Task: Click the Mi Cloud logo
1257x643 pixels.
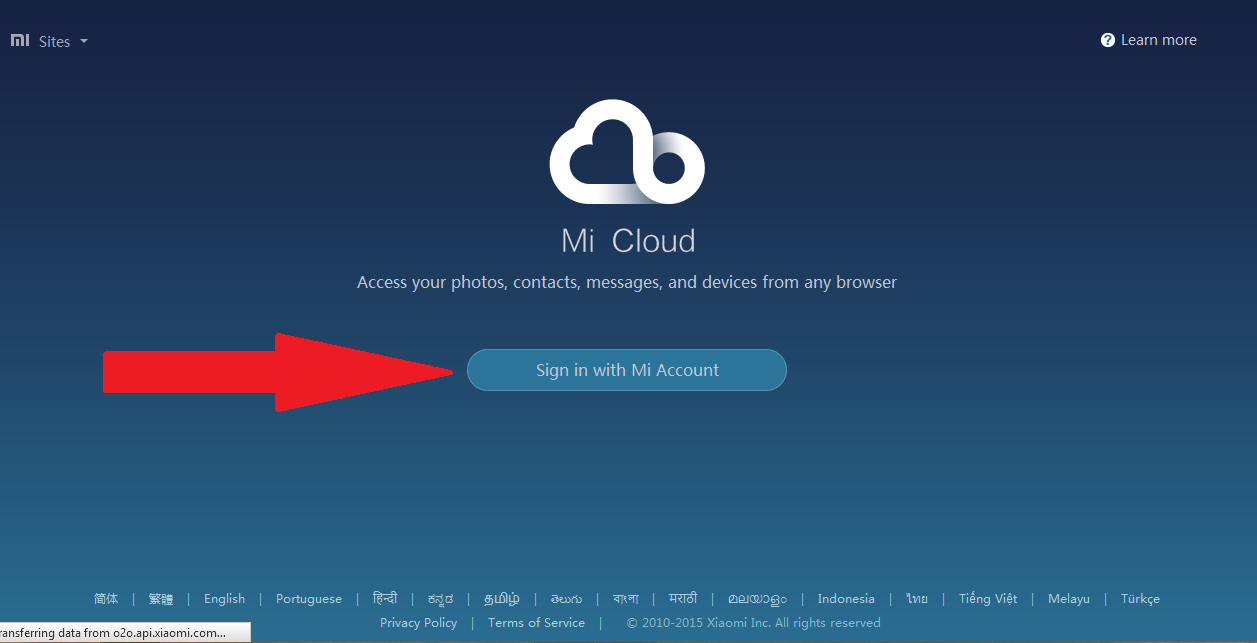Action: [627, 150]
